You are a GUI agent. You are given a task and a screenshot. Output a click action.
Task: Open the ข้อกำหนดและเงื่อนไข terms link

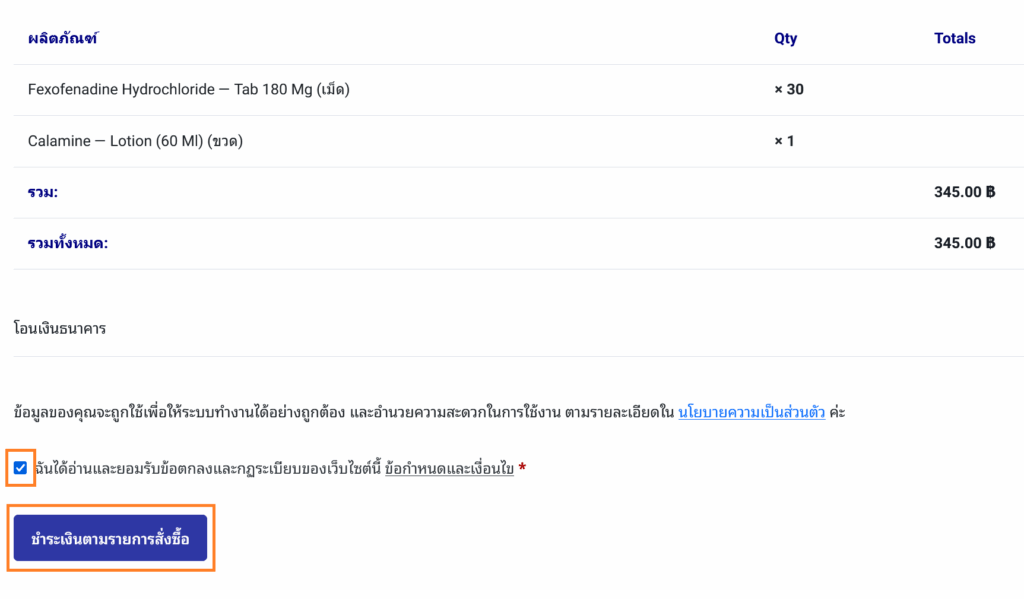pos(449,468)
